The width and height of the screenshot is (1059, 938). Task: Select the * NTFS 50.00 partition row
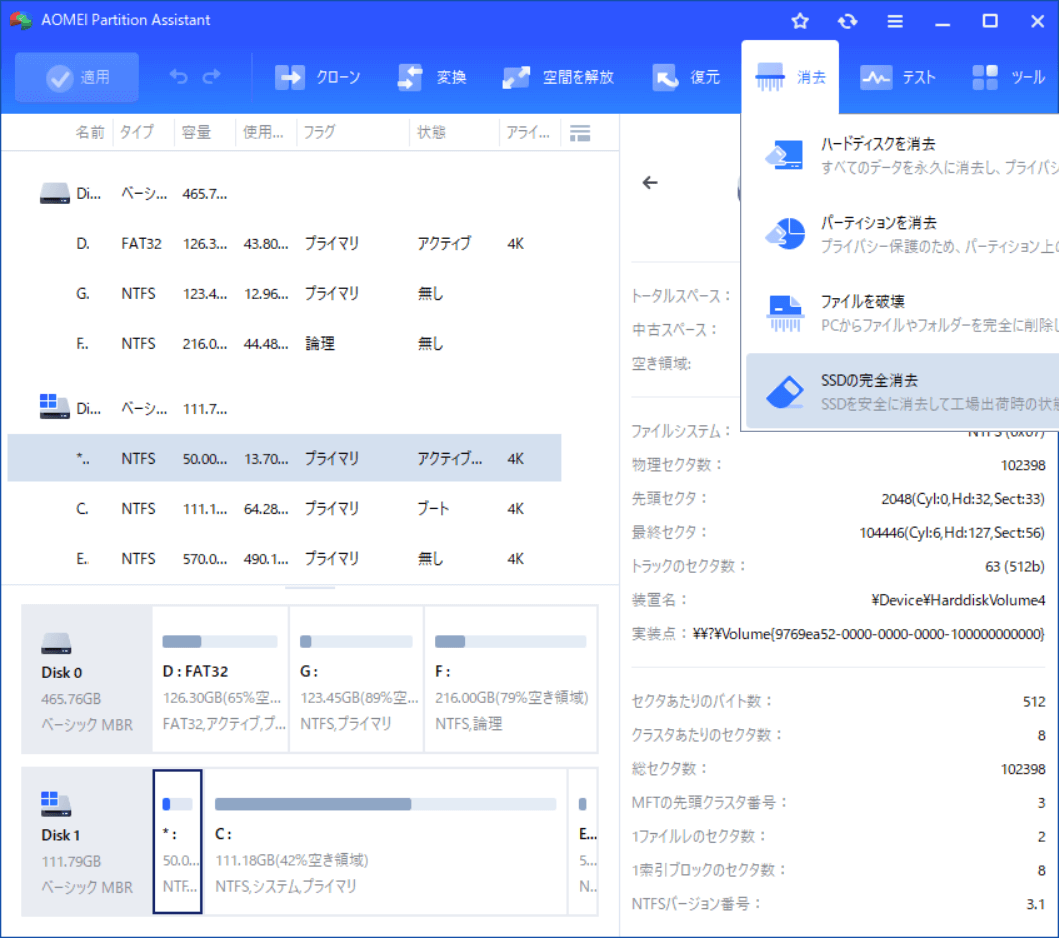point(284,459)
